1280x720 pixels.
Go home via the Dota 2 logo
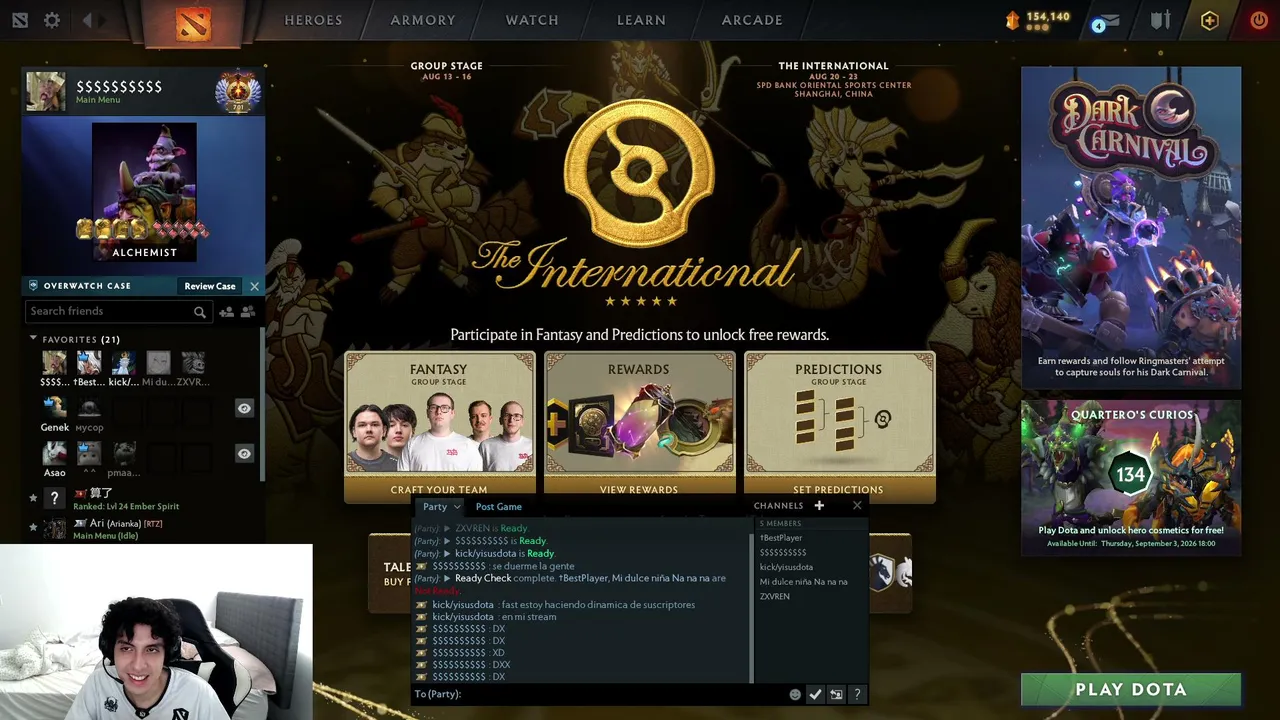coord(193,22)
